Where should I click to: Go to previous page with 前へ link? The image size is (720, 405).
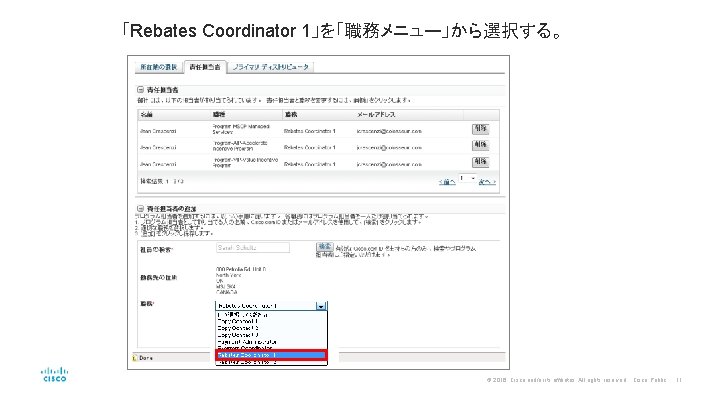point(447,182)
